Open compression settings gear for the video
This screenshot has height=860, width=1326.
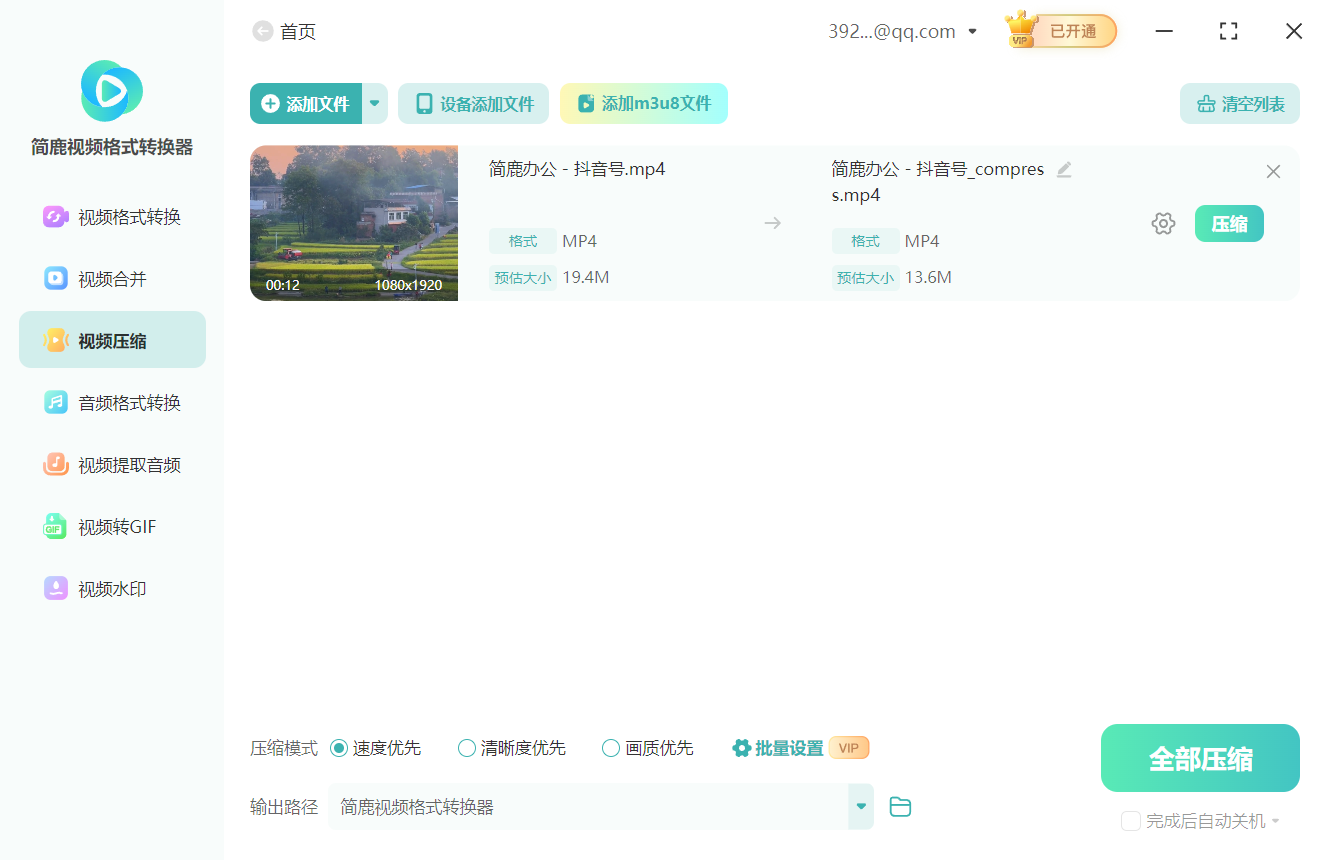[1163, 223]
